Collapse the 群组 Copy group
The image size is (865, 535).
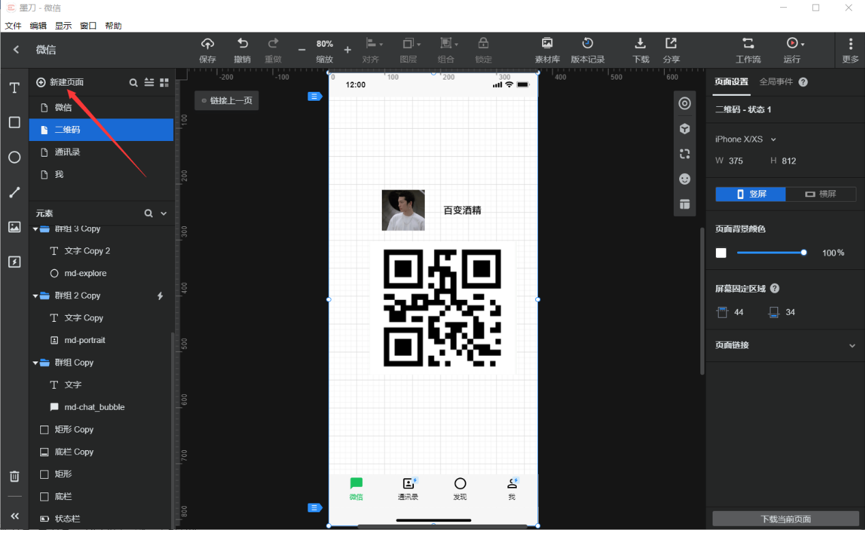click(x=35, y=362)
